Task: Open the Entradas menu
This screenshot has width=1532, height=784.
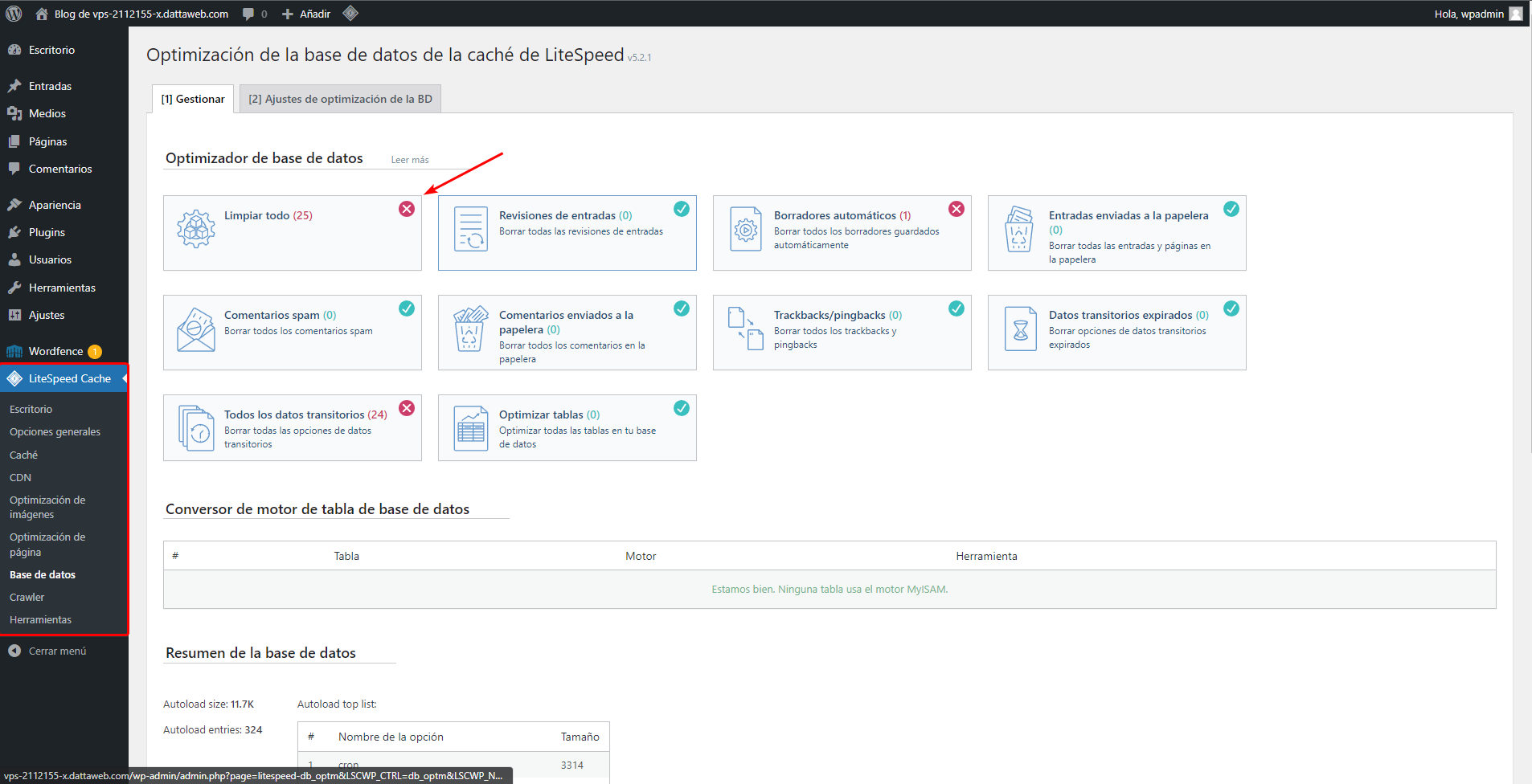Action: pos(50,86)
